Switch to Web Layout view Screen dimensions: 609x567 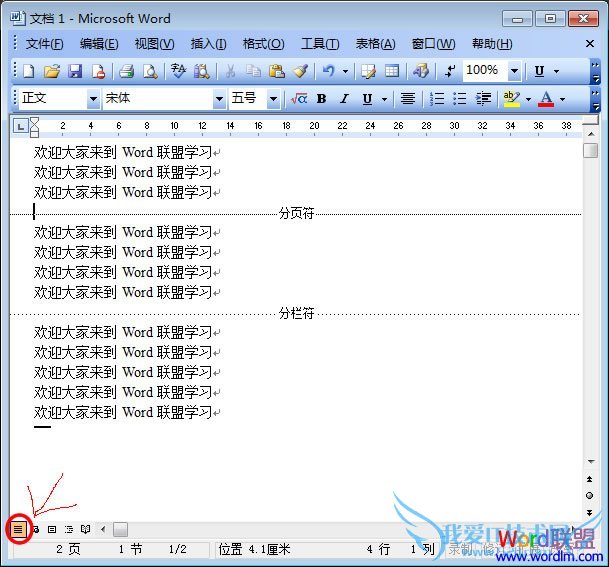(36, 529)
